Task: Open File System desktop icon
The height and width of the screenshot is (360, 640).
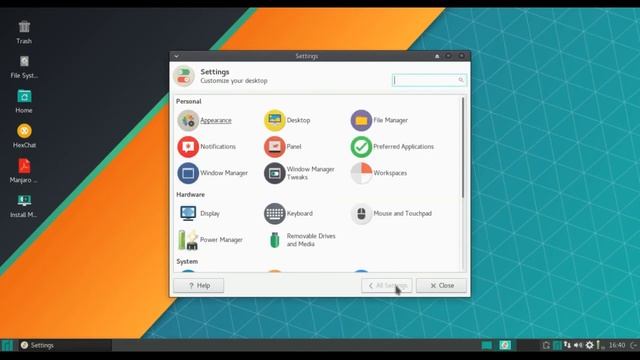Action: (24, 67)
